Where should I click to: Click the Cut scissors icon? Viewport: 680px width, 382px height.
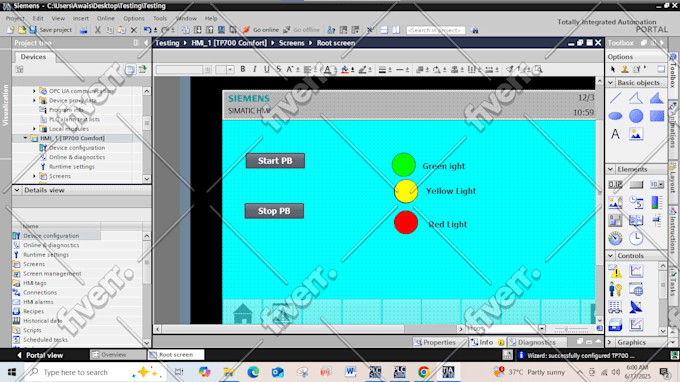click(98, 30)
